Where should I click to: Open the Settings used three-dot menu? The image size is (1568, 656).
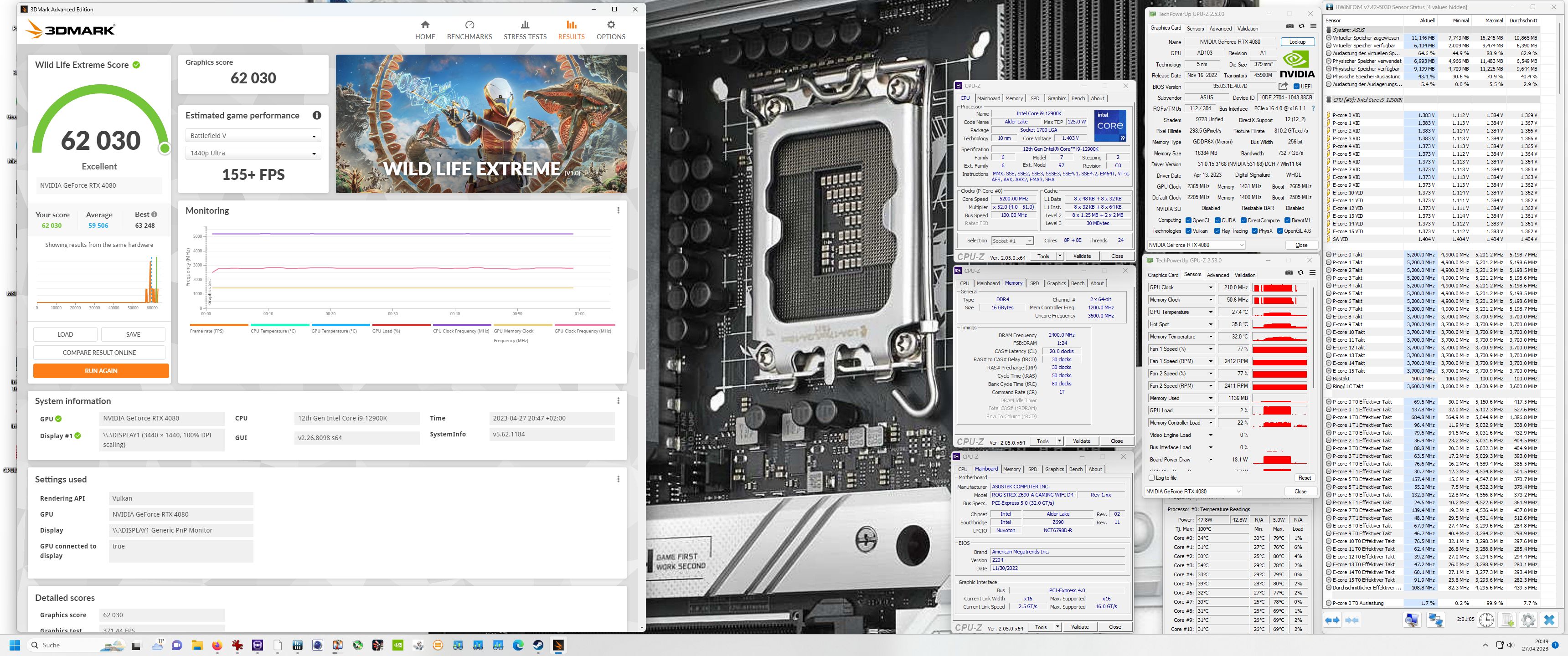point(619,480)
